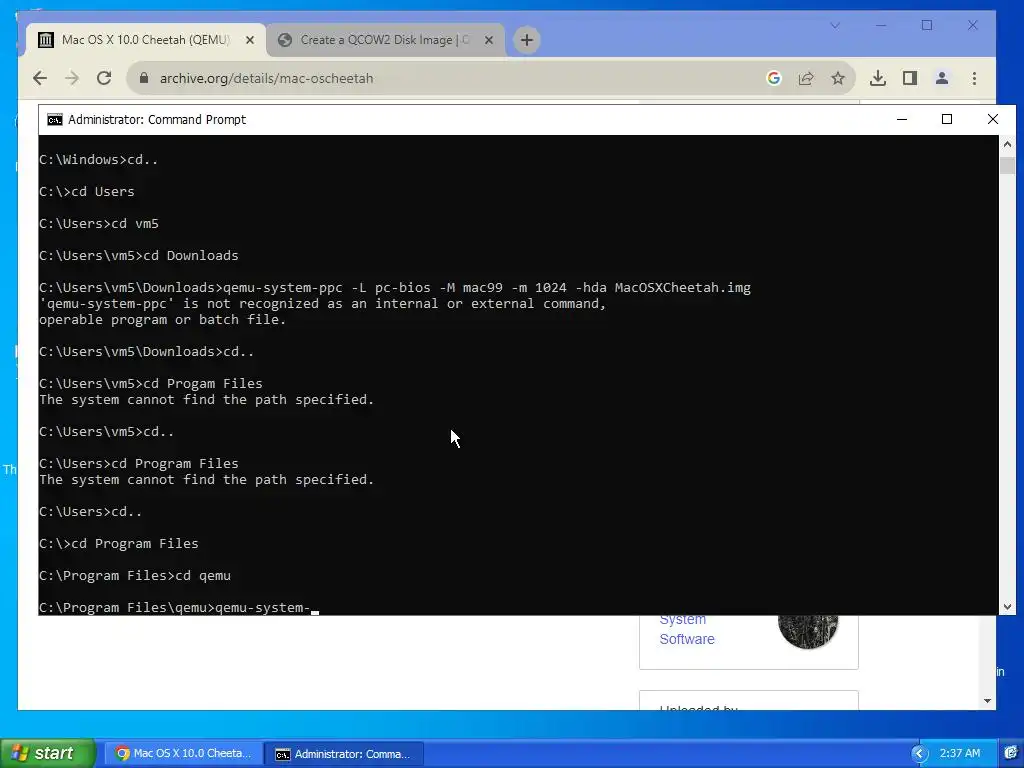Close the Chrome browser window

972,25
